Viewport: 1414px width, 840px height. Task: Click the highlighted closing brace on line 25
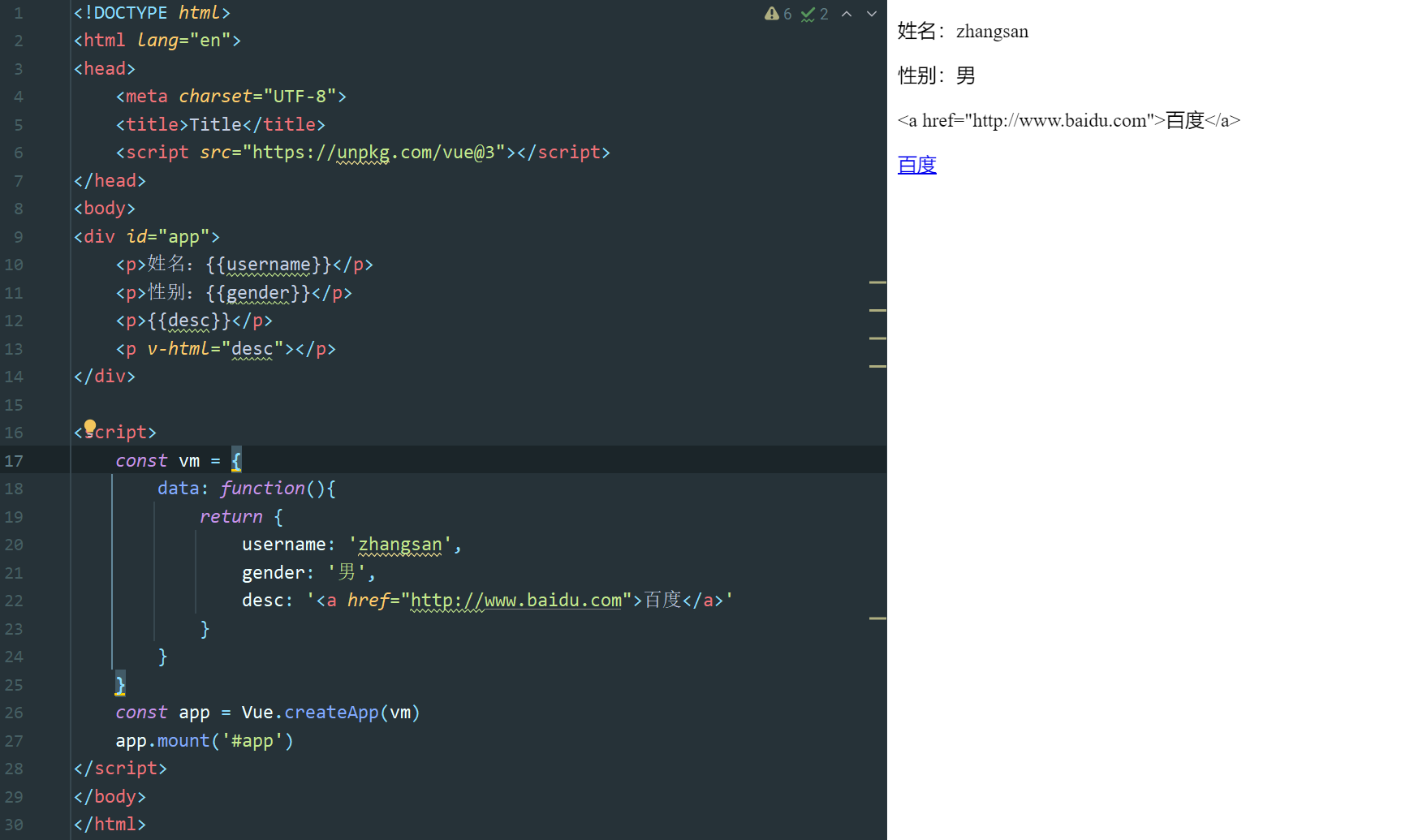120,685
